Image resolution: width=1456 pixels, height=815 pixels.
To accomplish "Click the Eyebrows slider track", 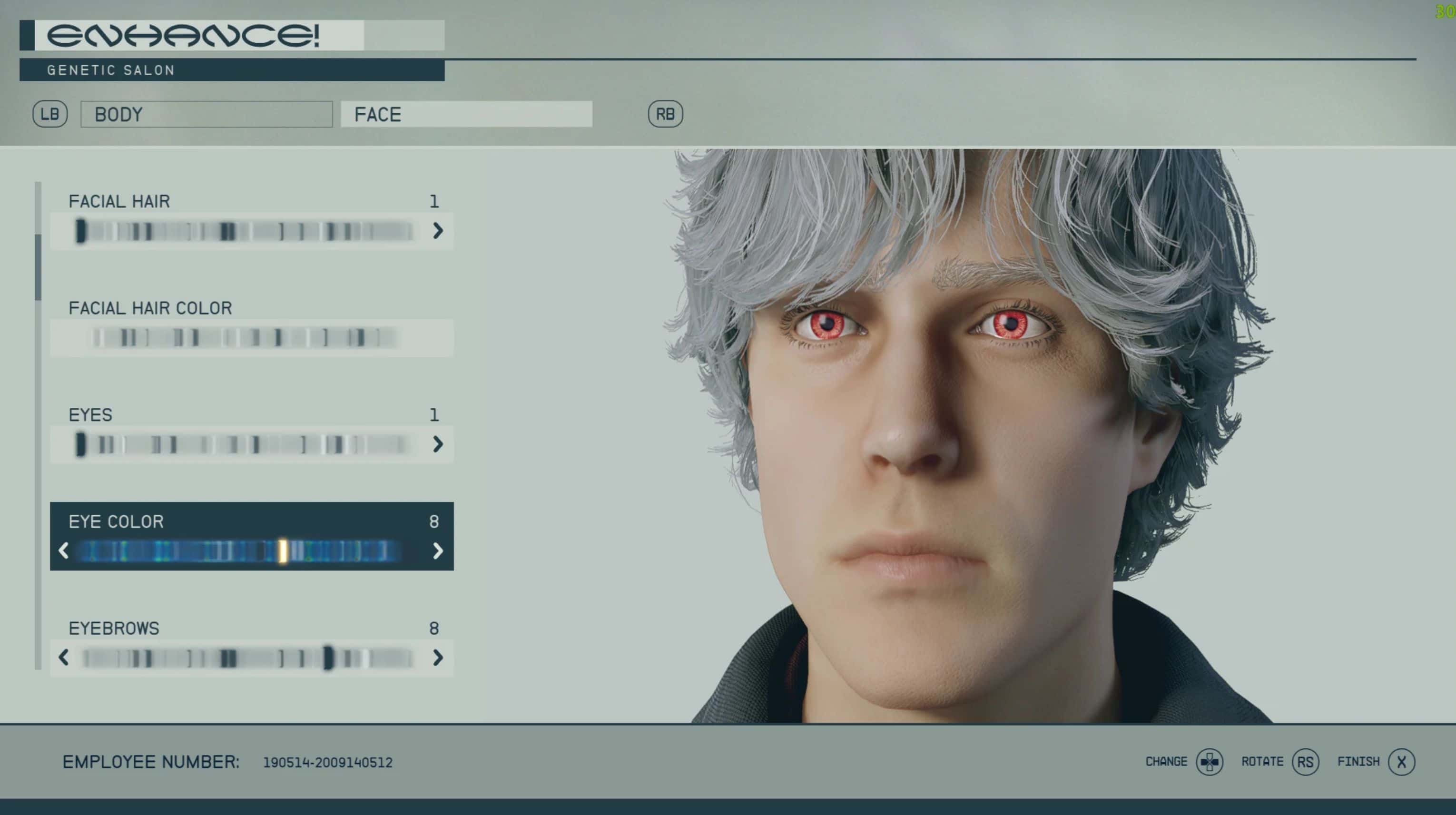I will coord(246,658).
